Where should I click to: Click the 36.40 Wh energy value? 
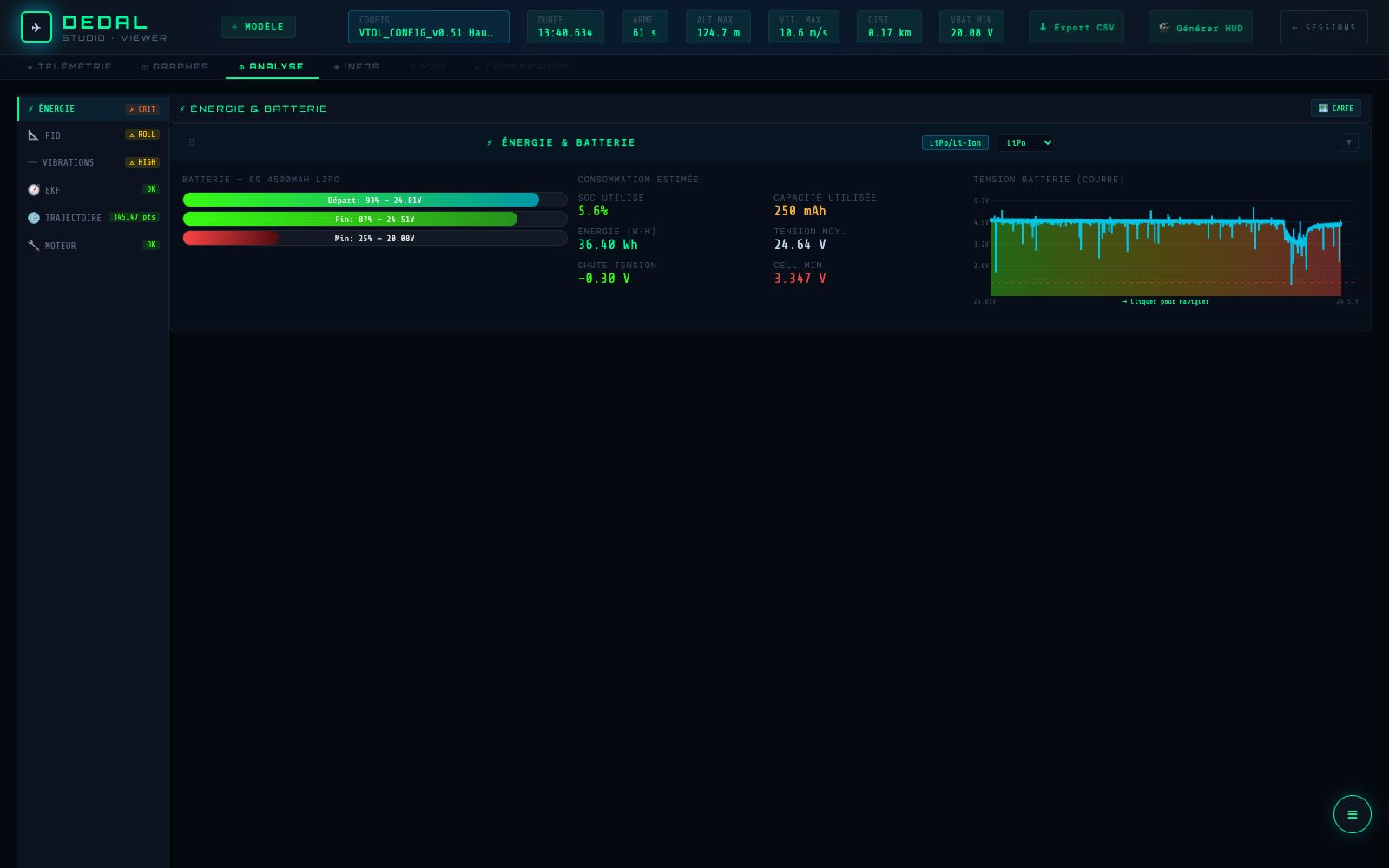(x=608, y=245)
